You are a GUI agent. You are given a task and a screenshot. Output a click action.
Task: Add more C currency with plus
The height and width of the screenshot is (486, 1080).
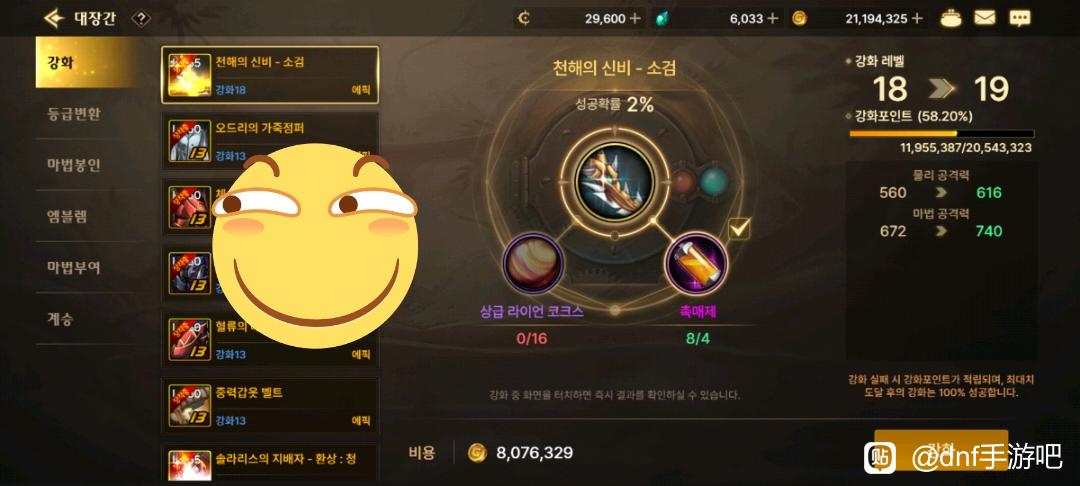[634, 19]
